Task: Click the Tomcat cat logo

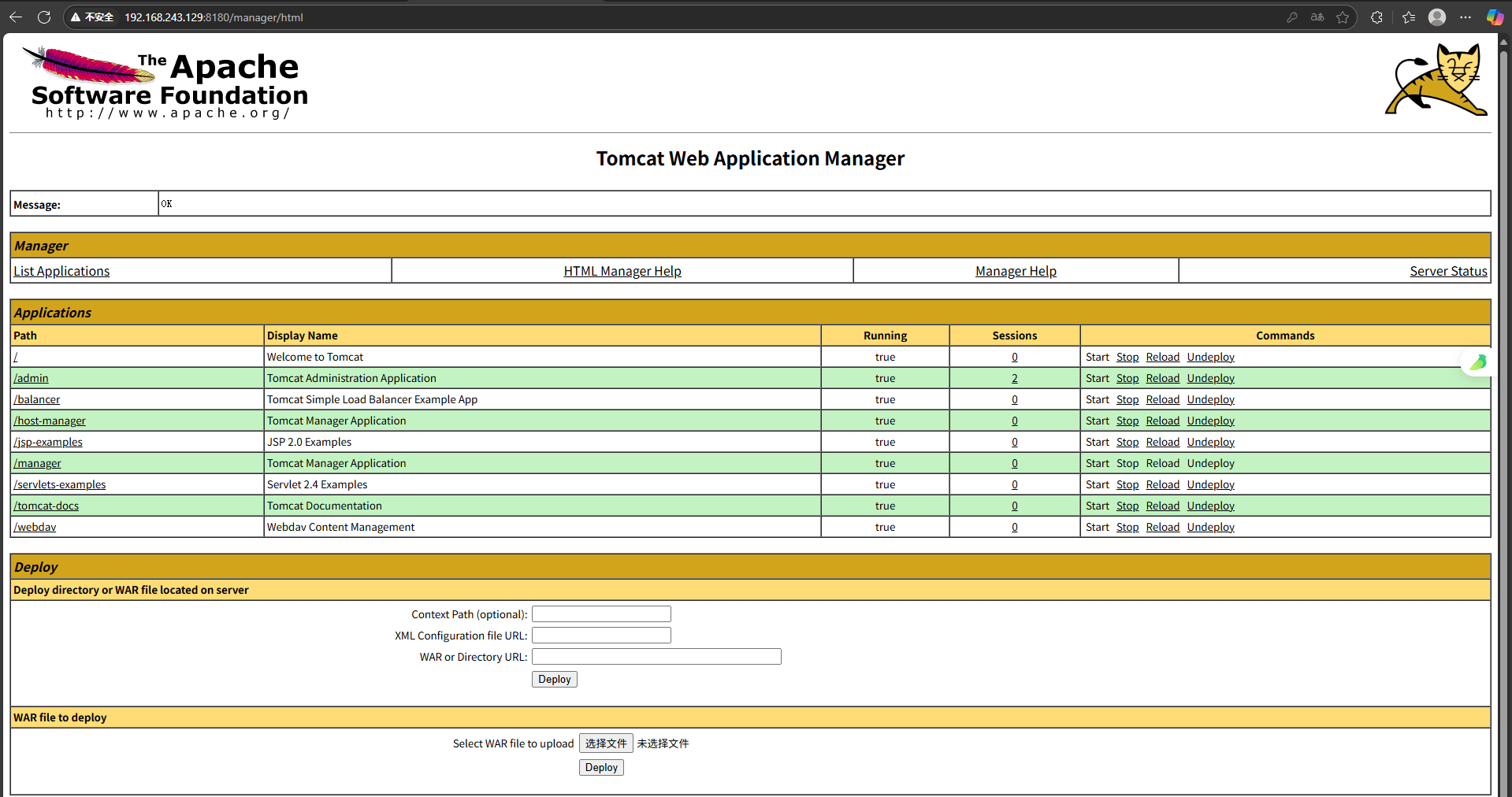Action: (x=1436, y=80)
